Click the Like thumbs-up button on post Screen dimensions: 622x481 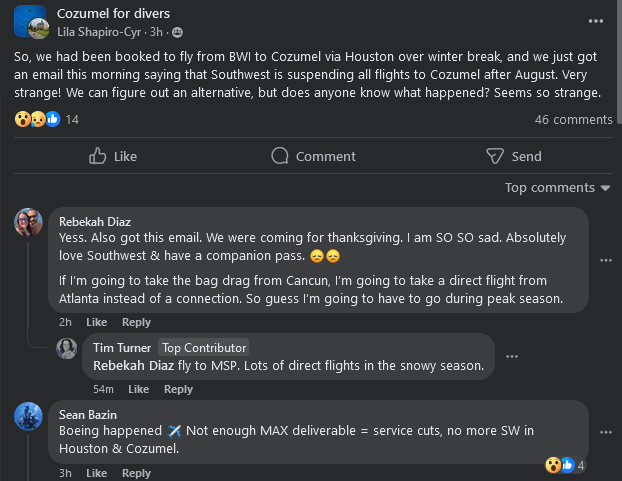(112, 156)
